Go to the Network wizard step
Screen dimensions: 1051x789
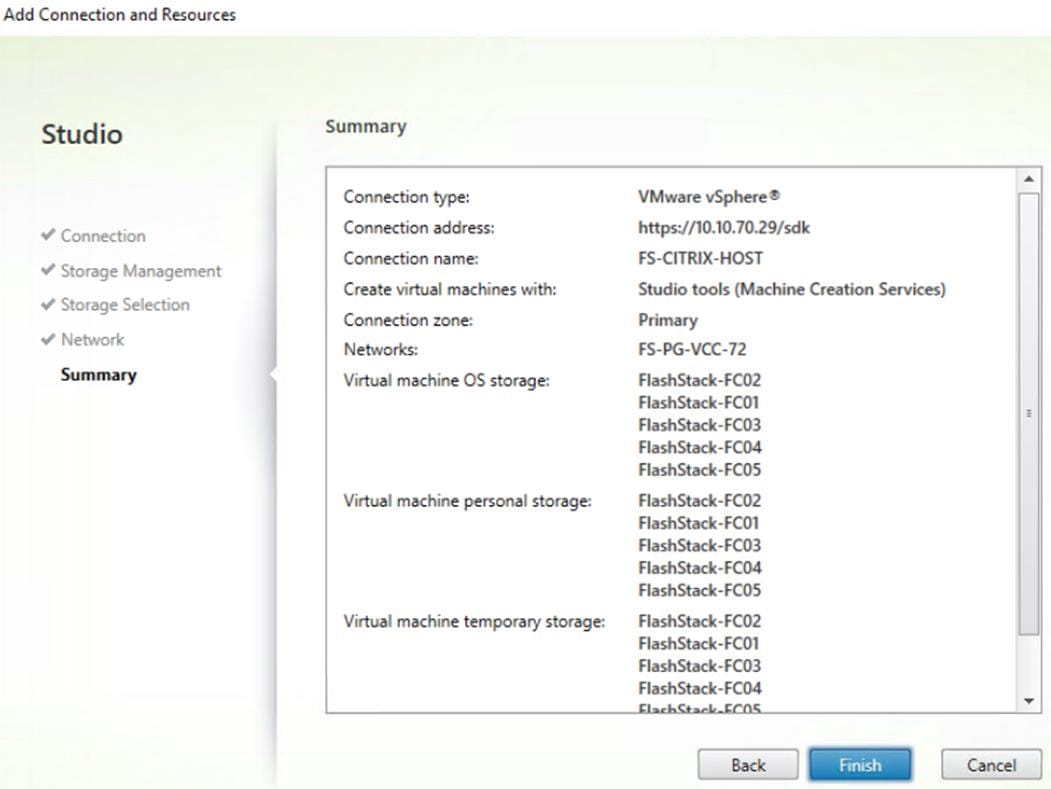point(92,340)
